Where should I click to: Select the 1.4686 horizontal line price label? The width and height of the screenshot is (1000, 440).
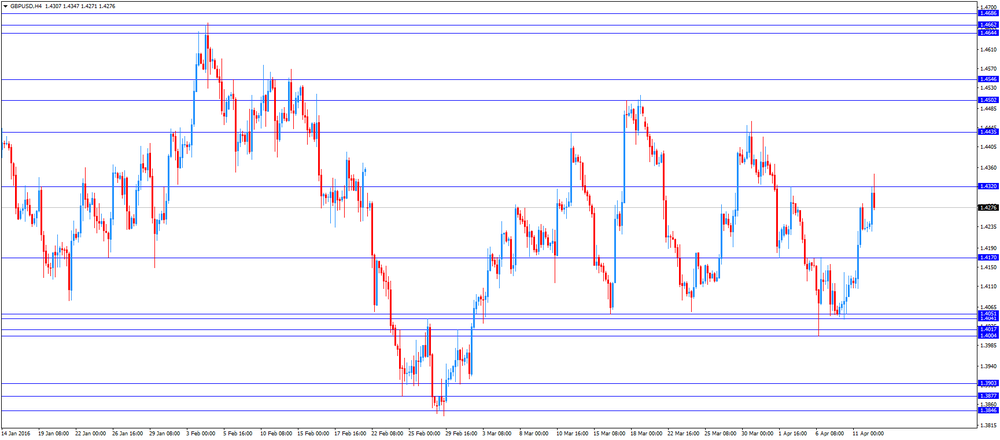989,13
